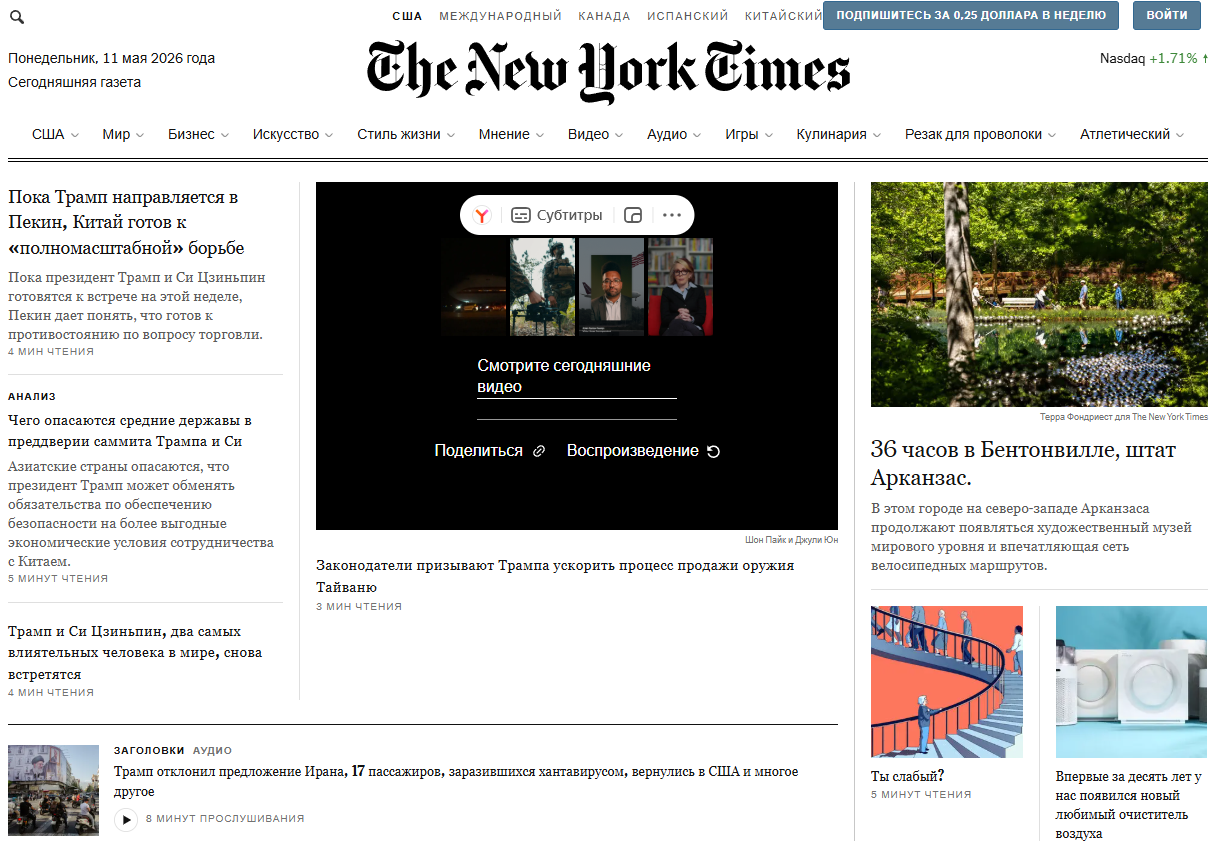Click the subscribe for 0,25 доллара button
This screenshot has width=1227, height=841.
(x=971, y=15)
